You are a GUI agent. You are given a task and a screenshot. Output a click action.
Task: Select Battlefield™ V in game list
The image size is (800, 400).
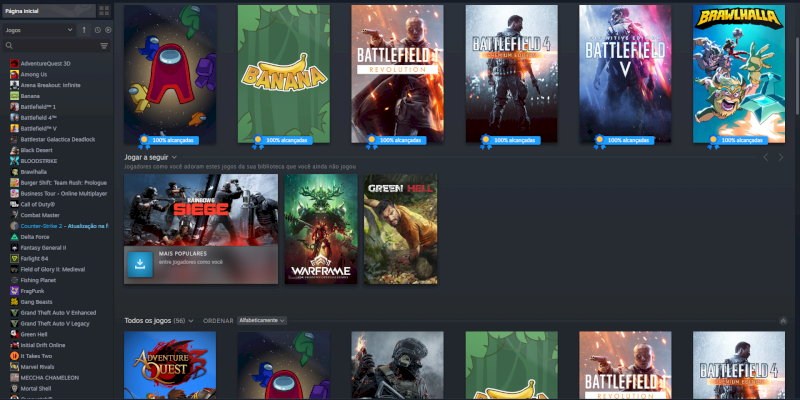(x=39, y=129)
